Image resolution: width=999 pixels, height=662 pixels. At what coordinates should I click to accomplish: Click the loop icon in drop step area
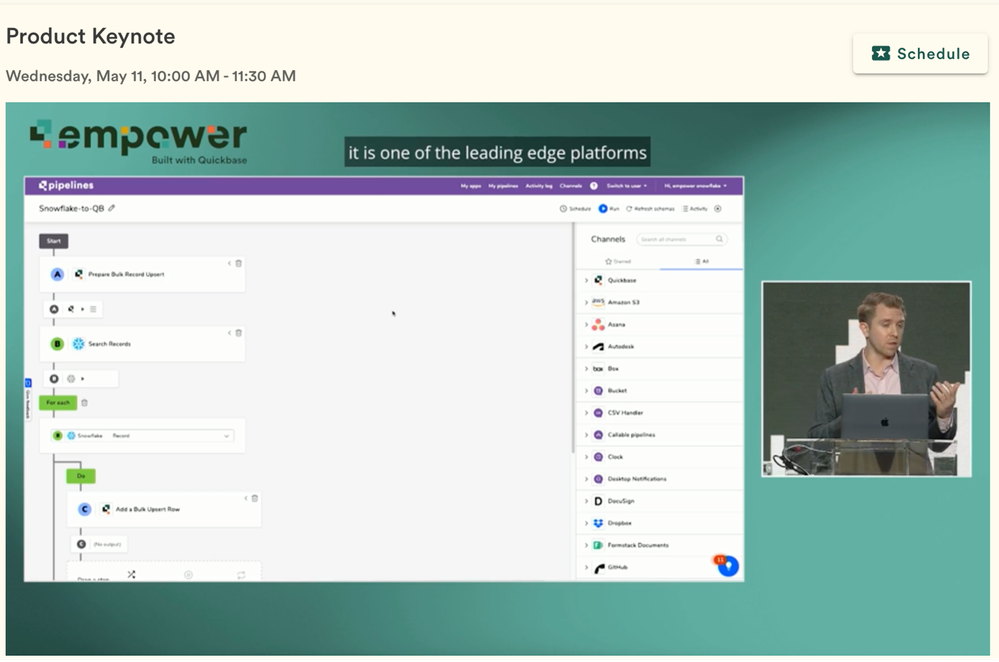coord(241,575)
